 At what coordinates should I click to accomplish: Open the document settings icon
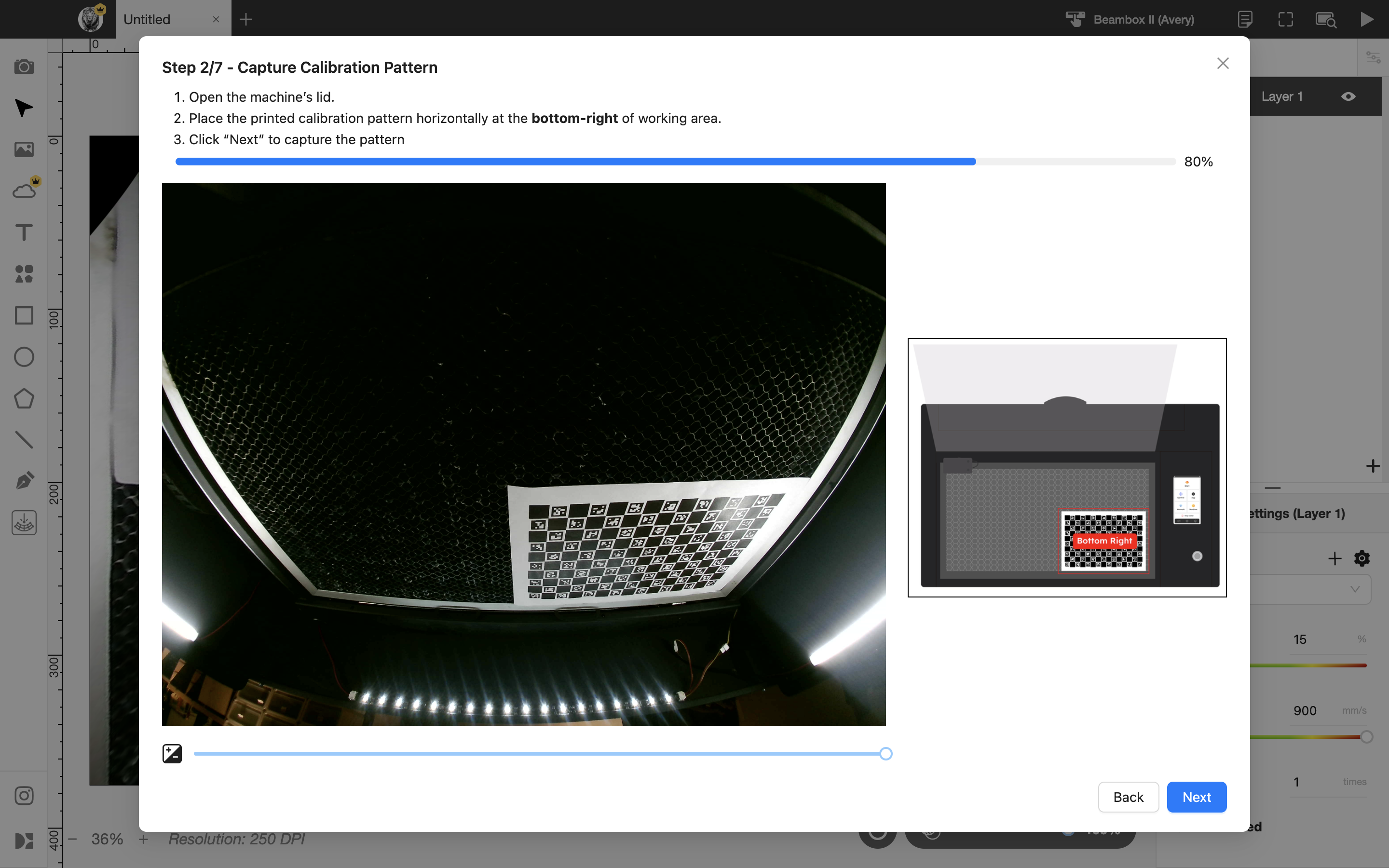(x=1245, y=19)
